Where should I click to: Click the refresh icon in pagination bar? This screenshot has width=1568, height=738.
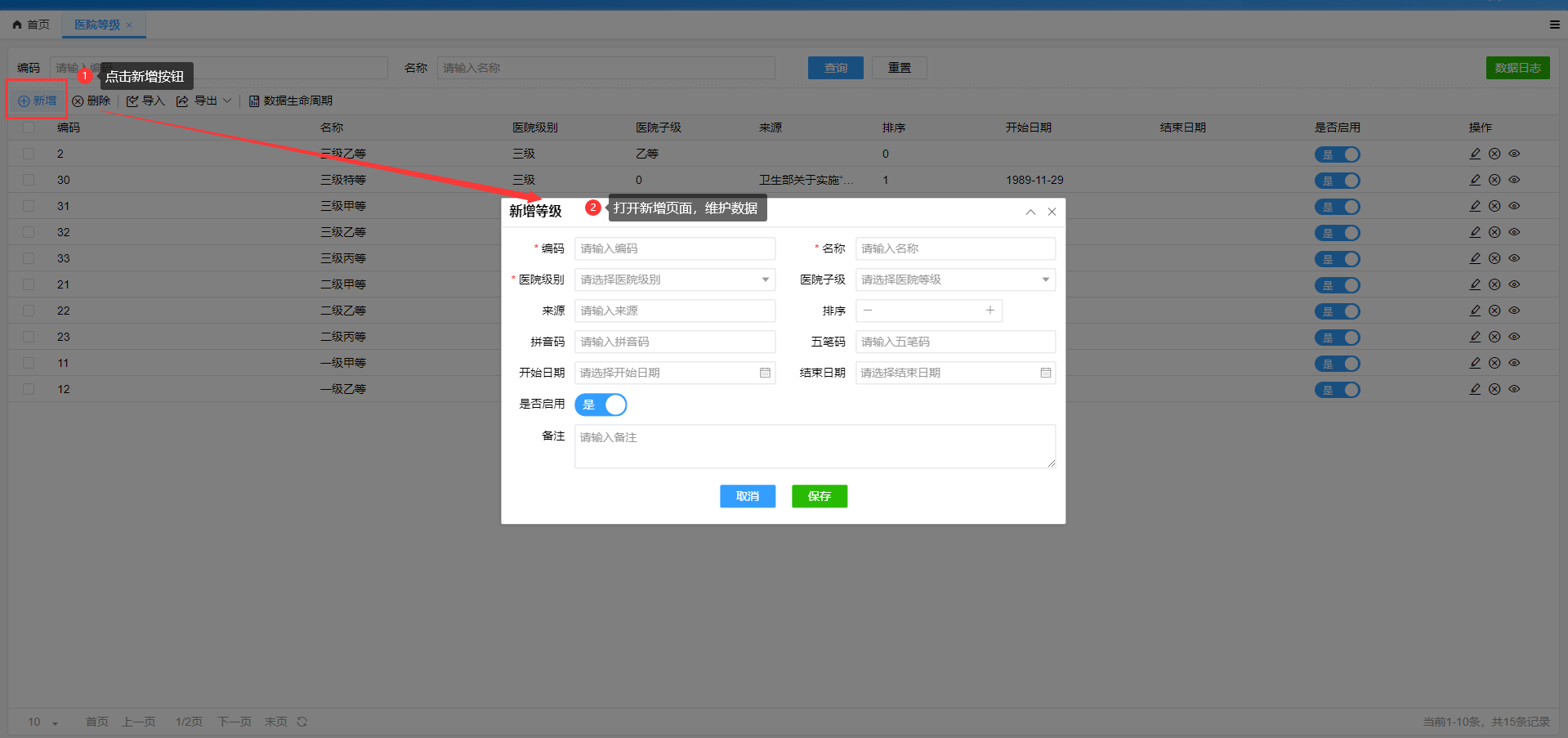302,722
